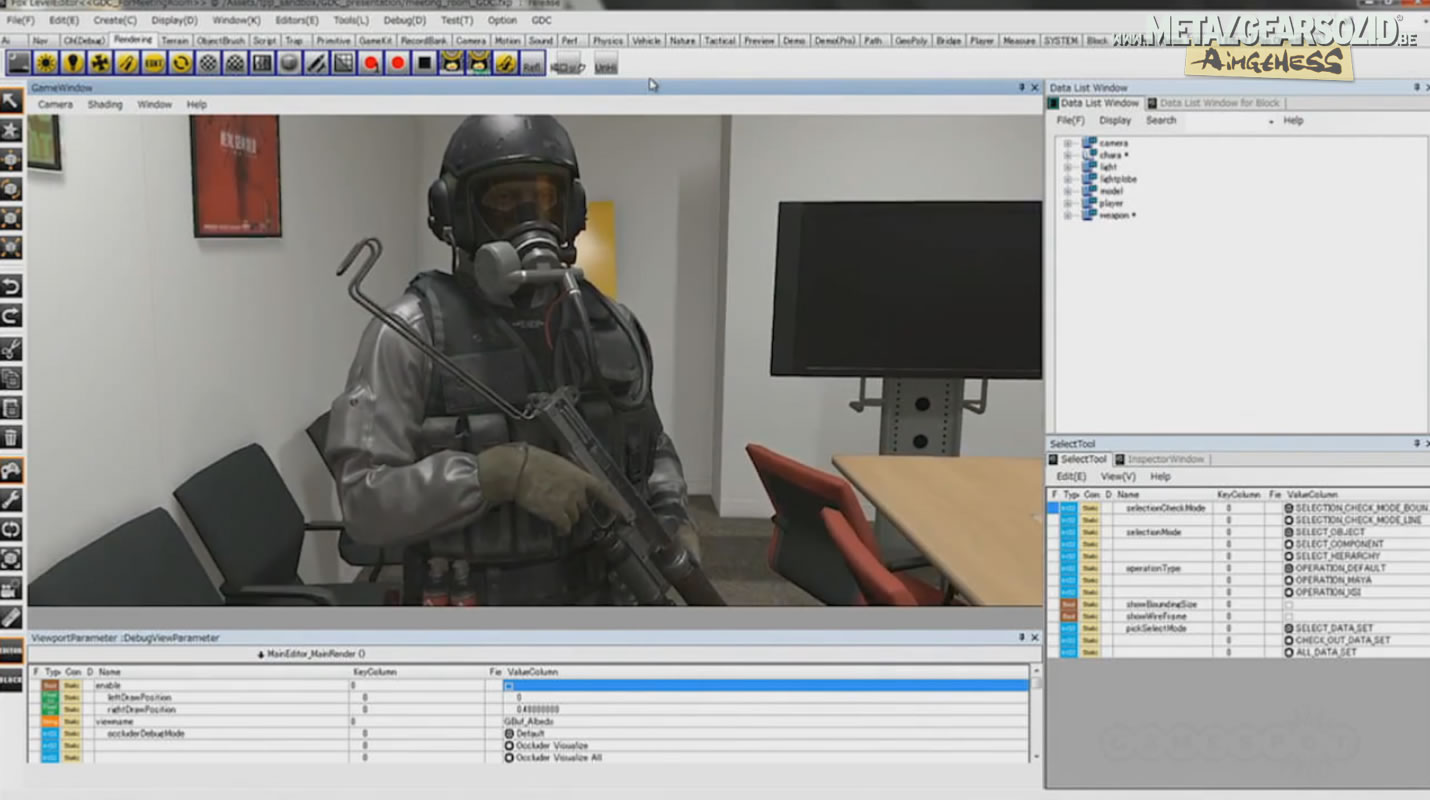
Task: Click the sun light icon in rendering toolbar
Action: pyautogui.click(x=46, y=63)
